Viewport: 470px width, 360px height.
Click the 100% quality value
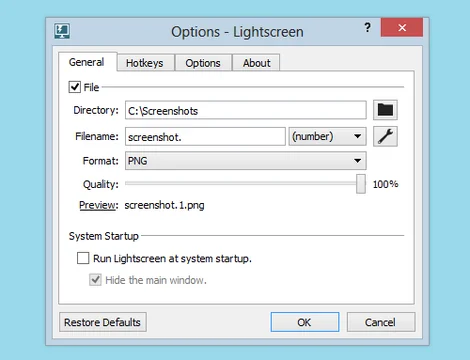click(385, 184)
